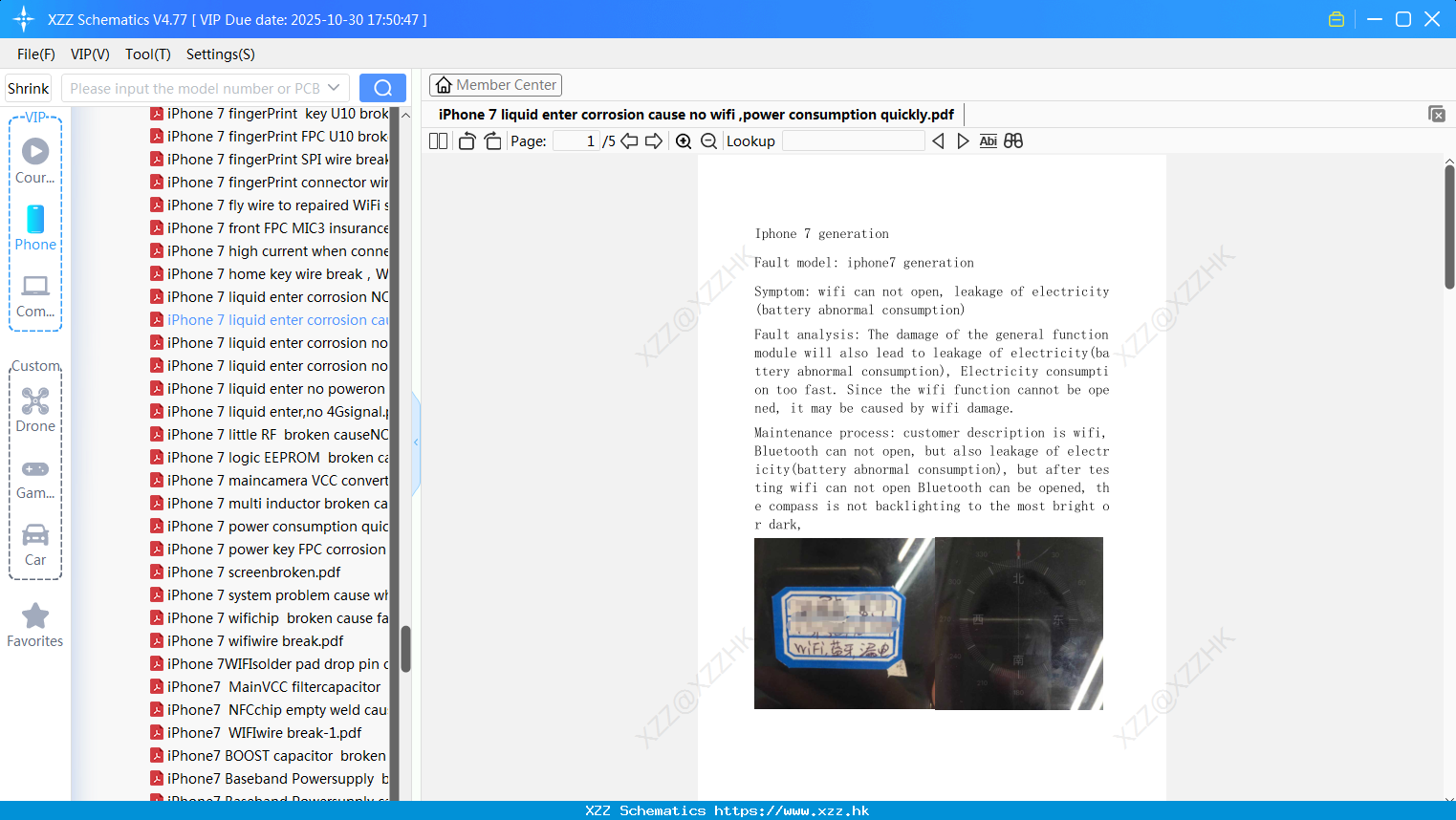Click the PDF viewer vertical scrollbar
This screenshot has height=820, width=1456.
click(1449, 227)
